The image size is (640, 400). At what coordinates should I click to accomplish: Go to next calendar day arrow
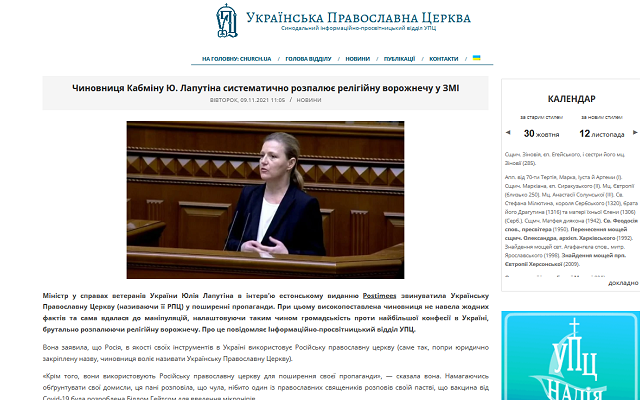pyautogui.click(x=635, y=132)
